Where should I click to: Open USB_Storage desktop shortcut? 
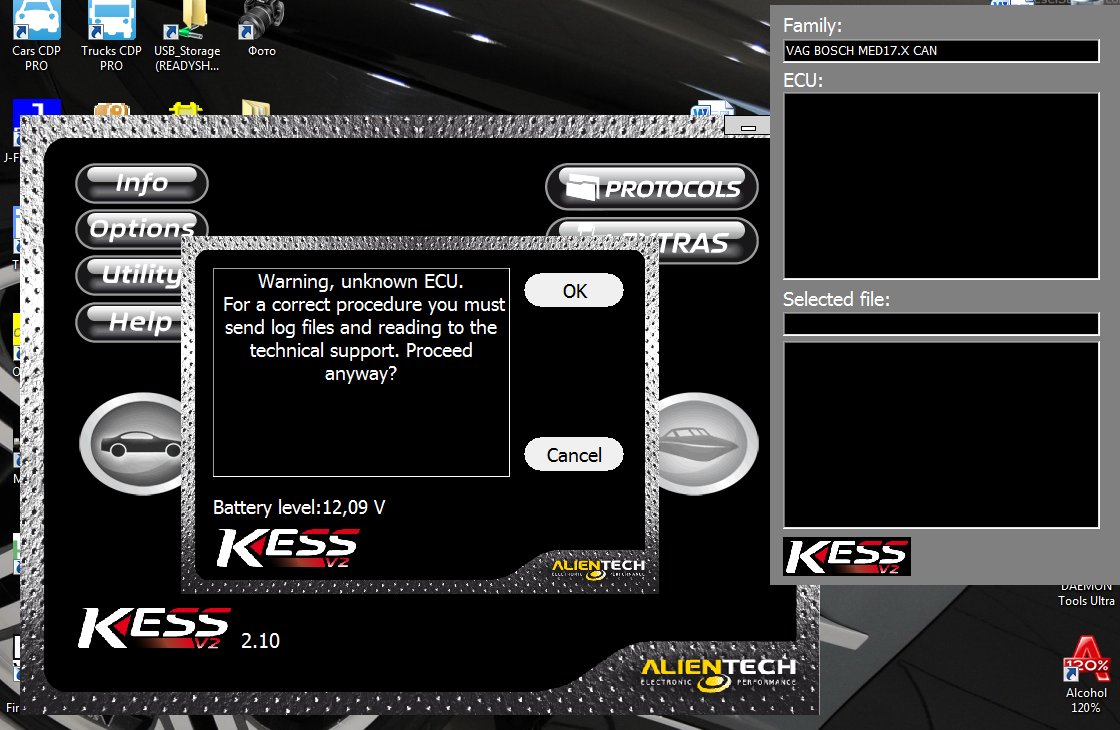pos(187,36)
